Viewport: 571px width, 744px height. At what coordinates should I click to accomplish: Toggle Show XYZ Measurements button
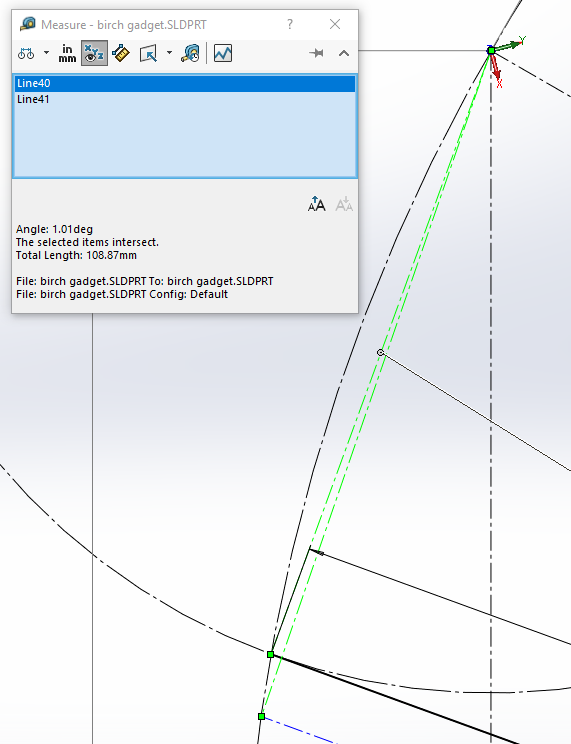point(94,53)
